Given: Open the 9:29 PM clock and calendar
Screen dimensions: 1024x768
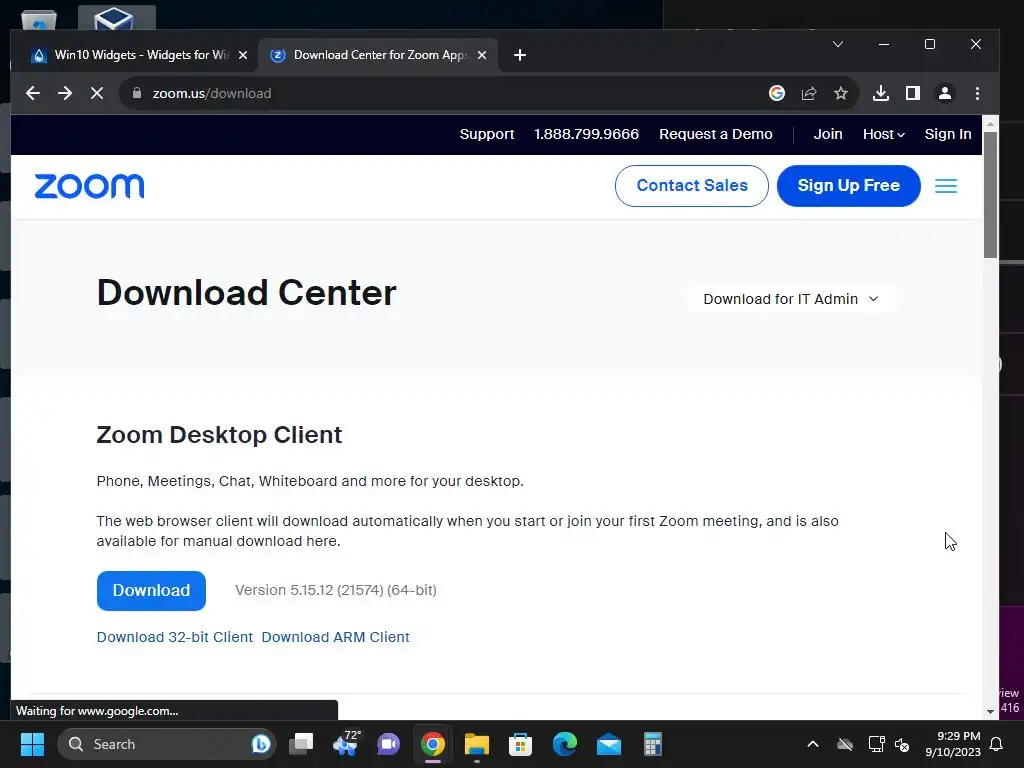Looking at the screenshot, I should pos(953,744).
